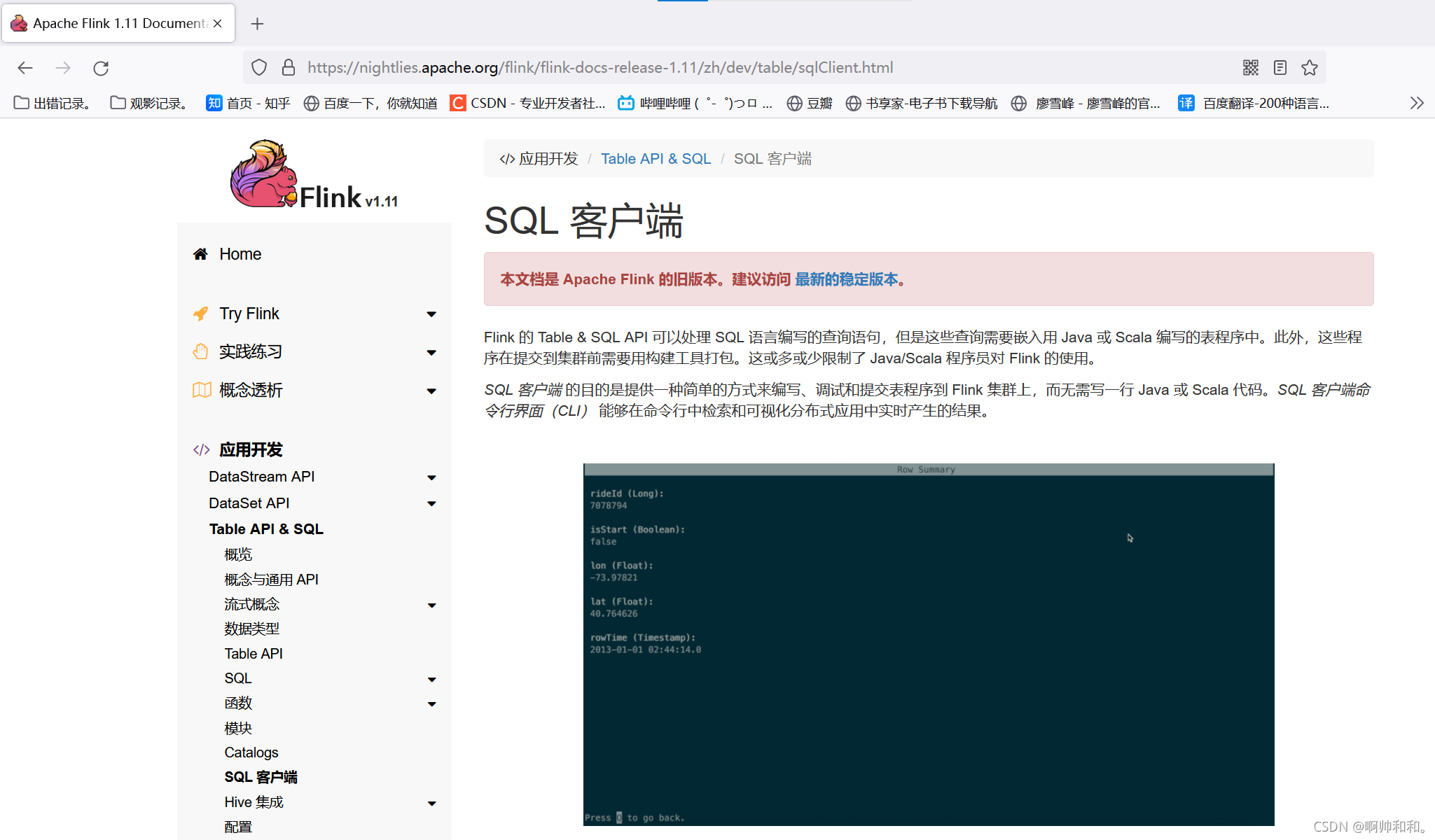Expand the 概念透析 menu arrow

point(431,391)
